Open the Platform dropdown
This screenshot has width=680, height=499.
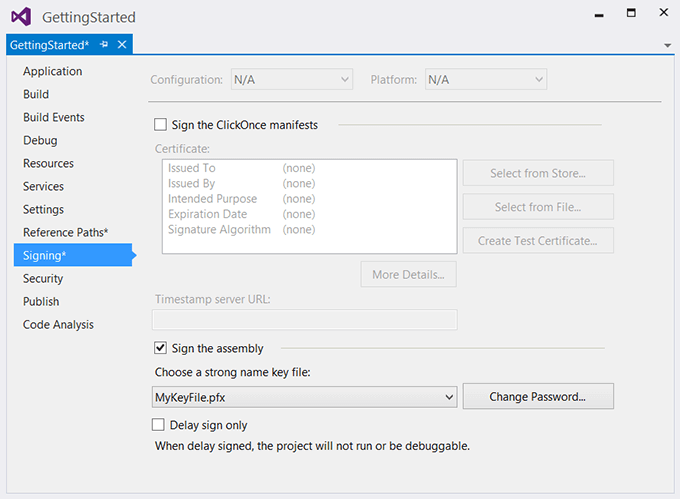[486, 79]
